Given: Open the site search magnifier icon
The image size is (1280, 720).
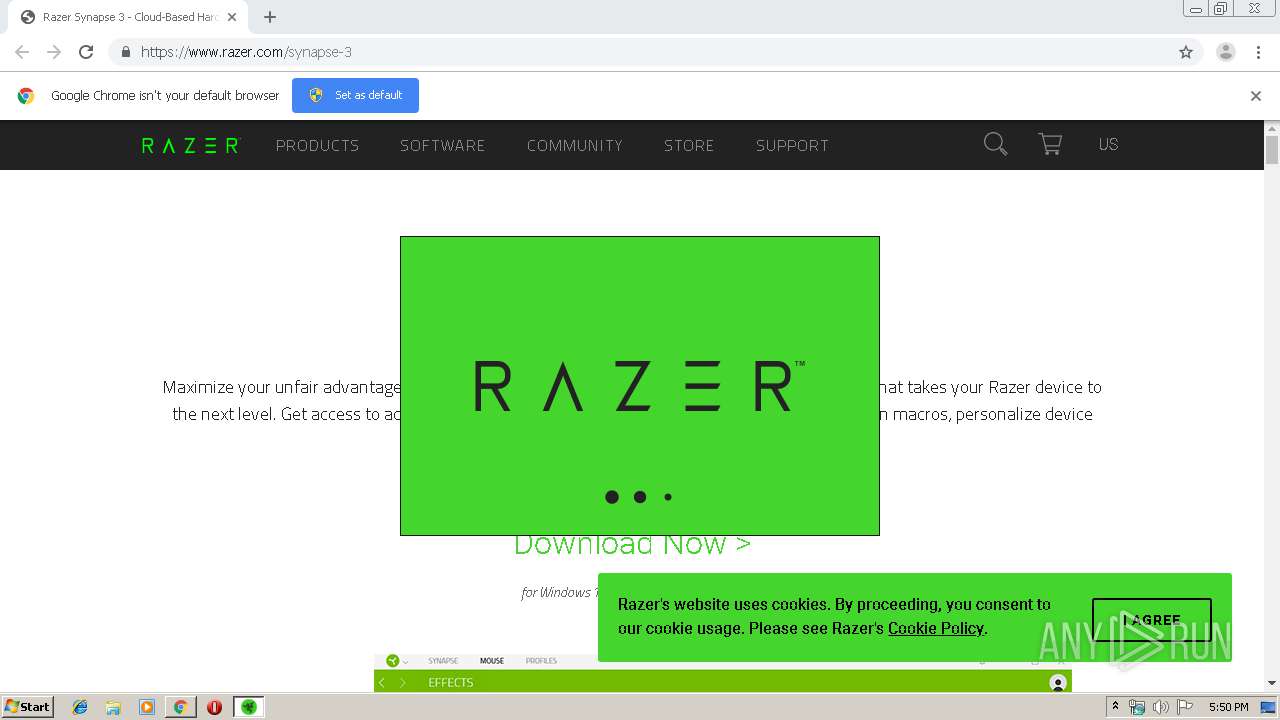Looking at the screenshot, I should (995, 144).
